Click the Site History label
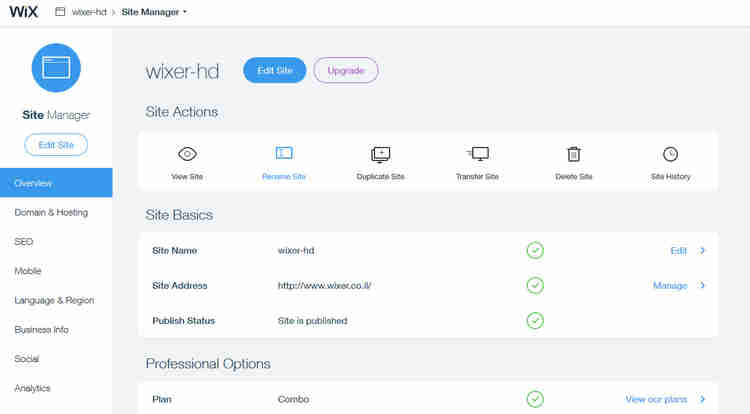Image resolution: width=750 pixels, height=414 pixels. (671, 176)
